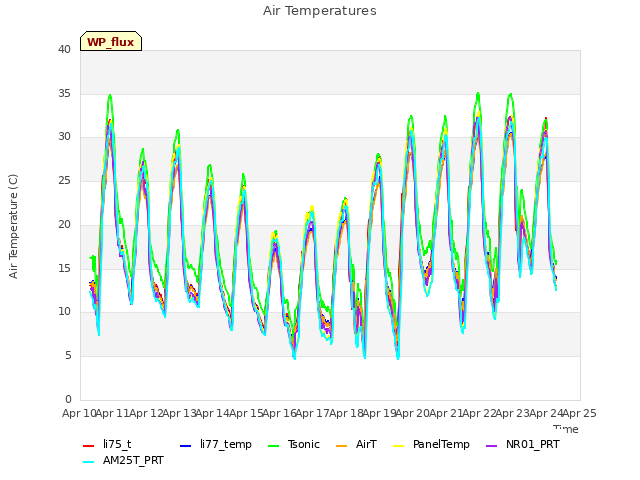Click the Apr 25 x-axis tick label
640x480 pixels.
[x=580, y=413]
